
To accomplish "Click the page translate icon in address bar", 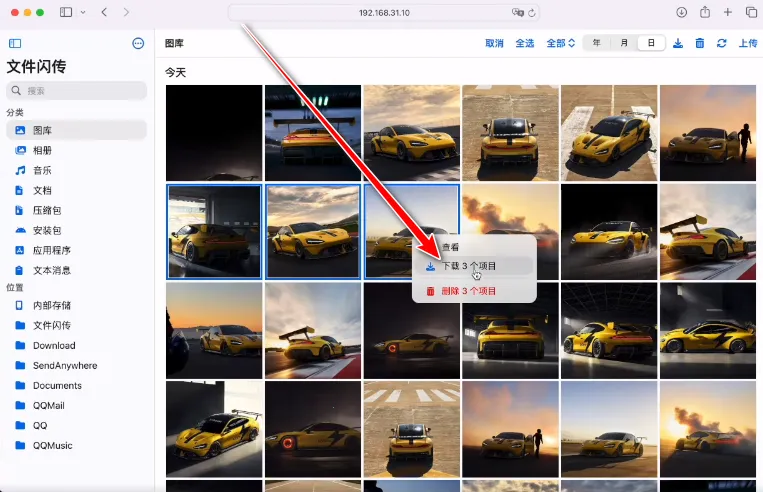I will (518, 12).
